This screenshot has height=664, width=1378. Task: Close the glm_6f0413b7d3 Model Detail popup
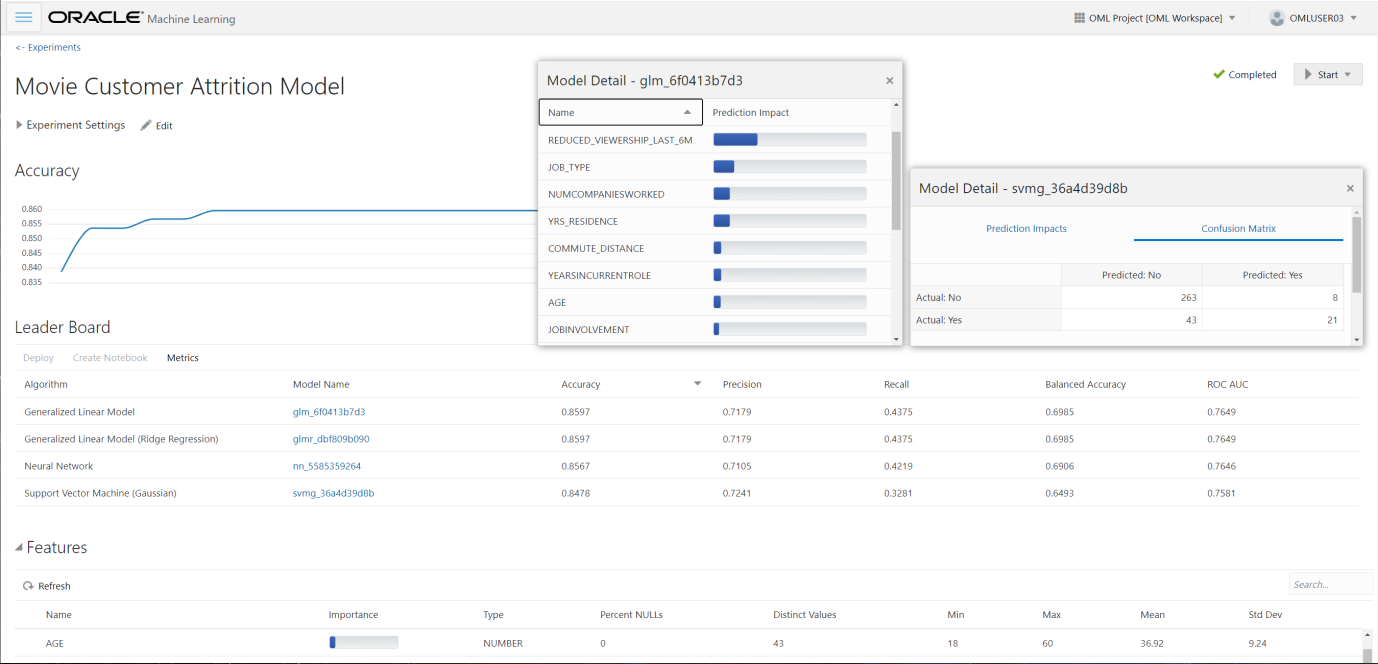coord(890,81)
